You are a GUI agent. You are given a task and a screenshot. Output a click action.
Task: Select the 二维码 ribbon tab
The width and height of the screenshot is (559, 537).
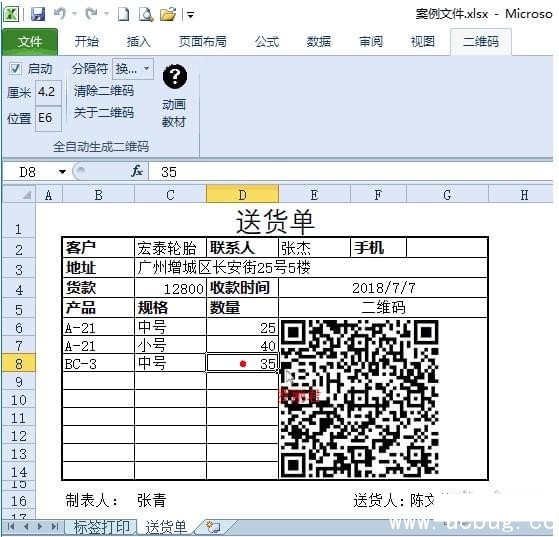point(481,42)
